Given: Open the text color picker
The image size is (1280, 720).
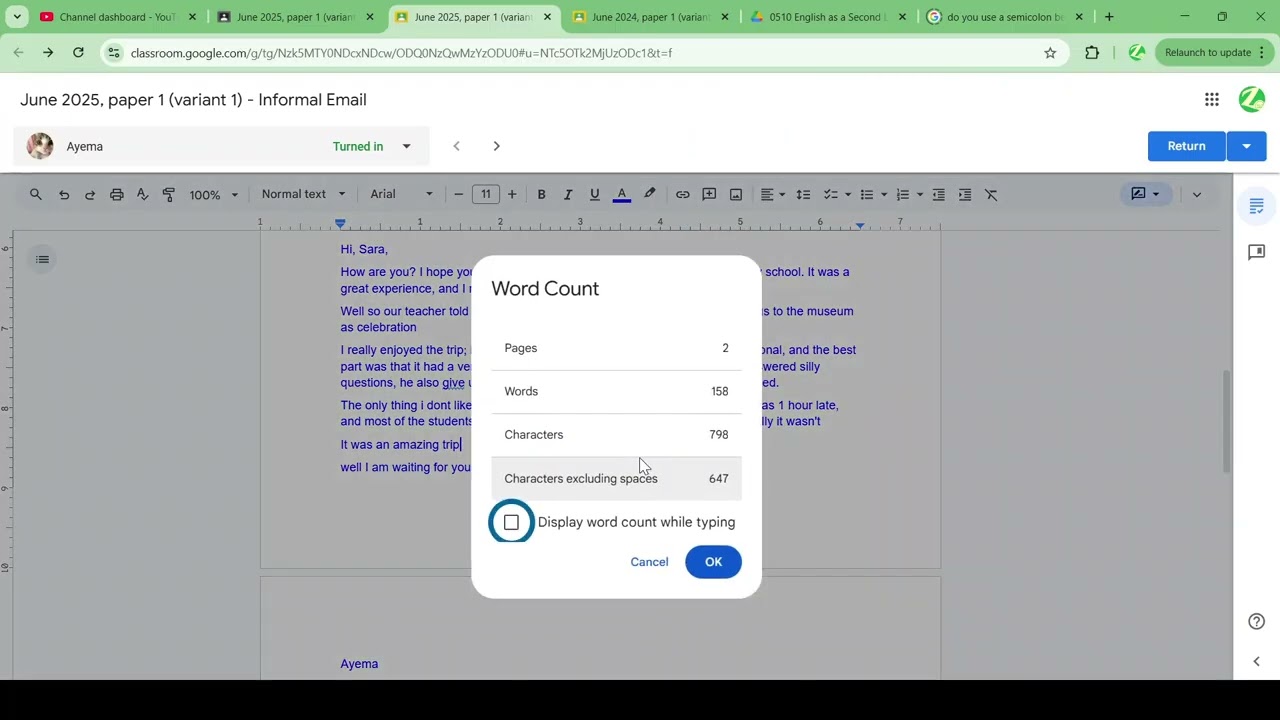Looking at the screenshot, I should pos(622,194).
